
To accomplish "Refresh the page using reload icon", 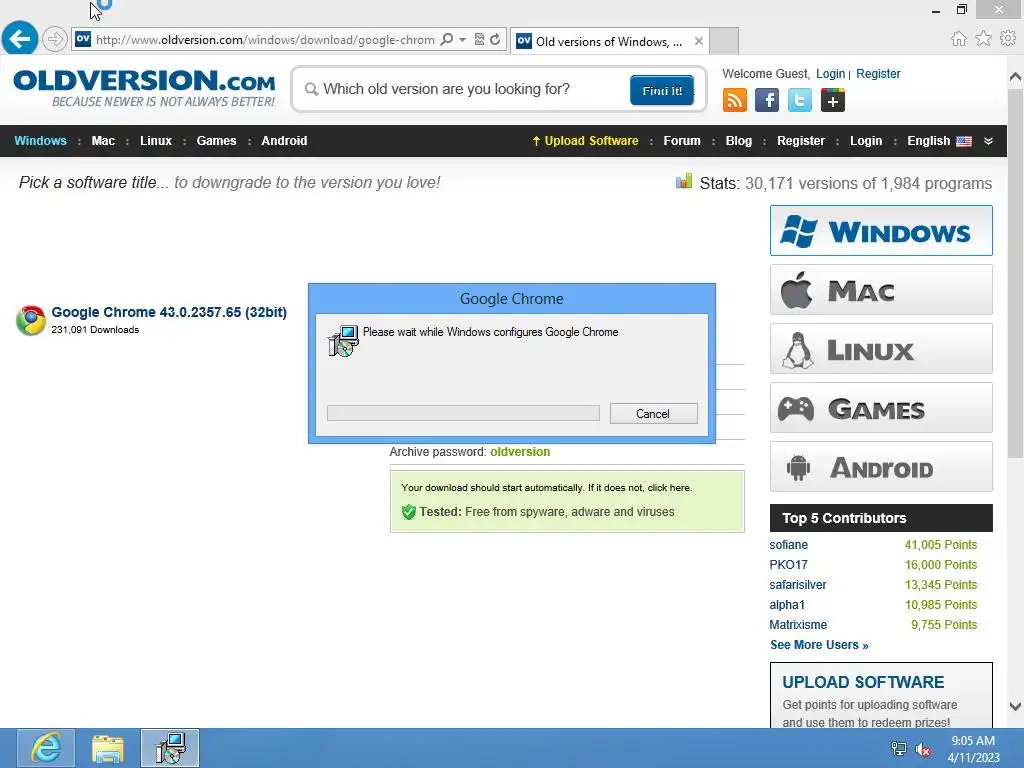I will tap(495, 39).
